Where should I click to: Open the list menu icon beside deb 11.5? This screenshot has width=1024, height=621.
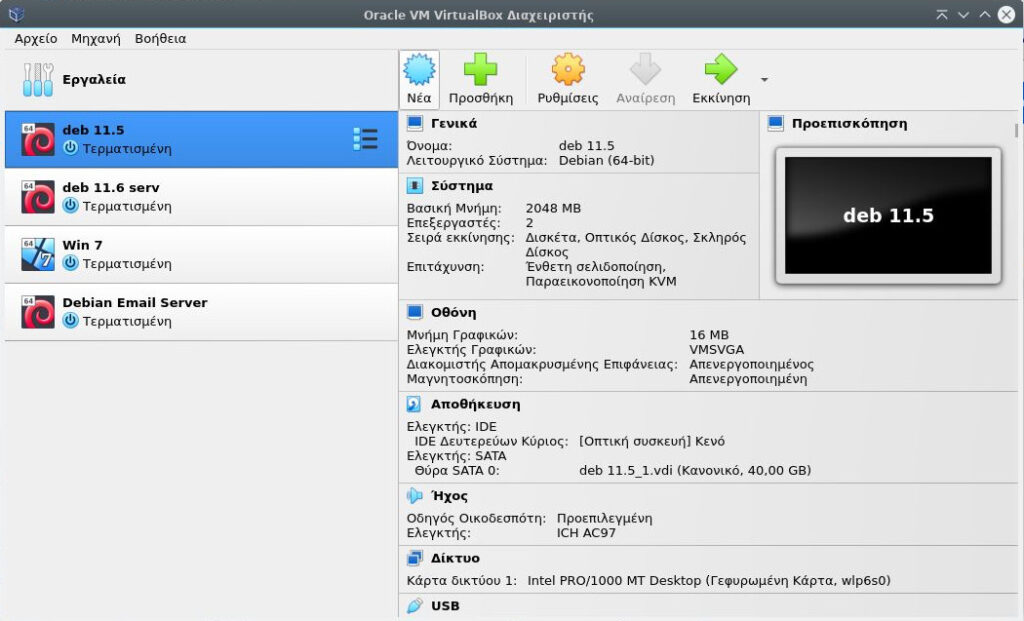coord(365,139)
